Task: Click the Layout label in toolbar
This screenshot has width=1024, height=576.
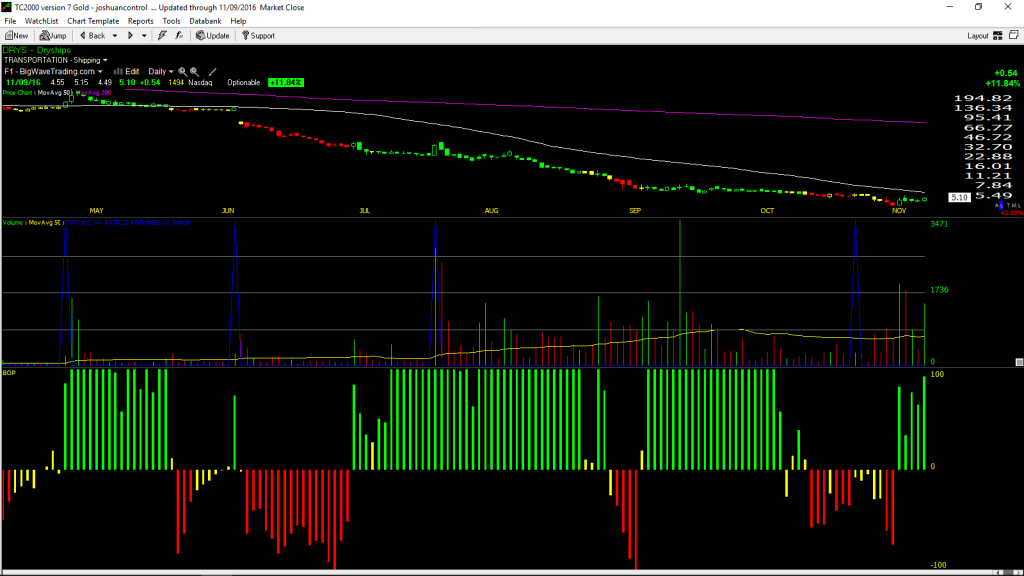Action: pos(978,36)
